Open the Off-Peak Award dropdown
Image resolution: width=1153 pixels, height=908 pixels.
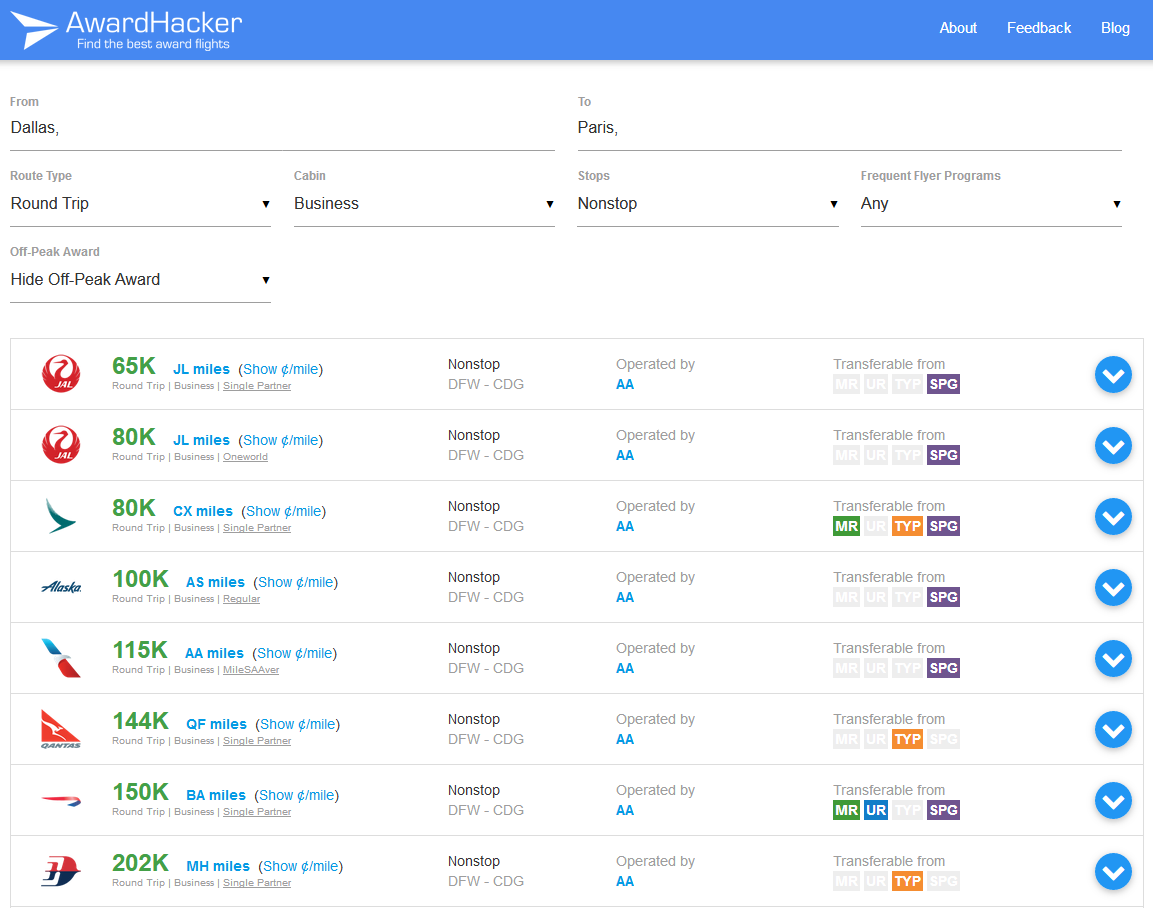click(x=140, y=279)
